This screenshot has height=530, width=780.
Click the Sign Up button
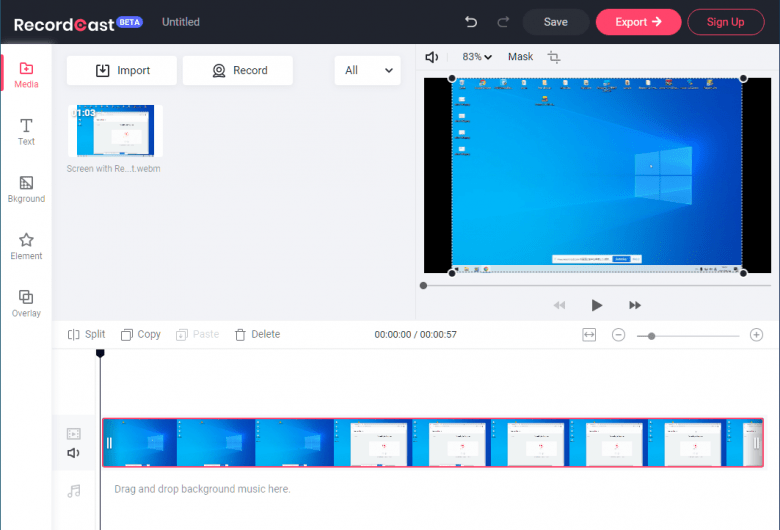[726, 22]
